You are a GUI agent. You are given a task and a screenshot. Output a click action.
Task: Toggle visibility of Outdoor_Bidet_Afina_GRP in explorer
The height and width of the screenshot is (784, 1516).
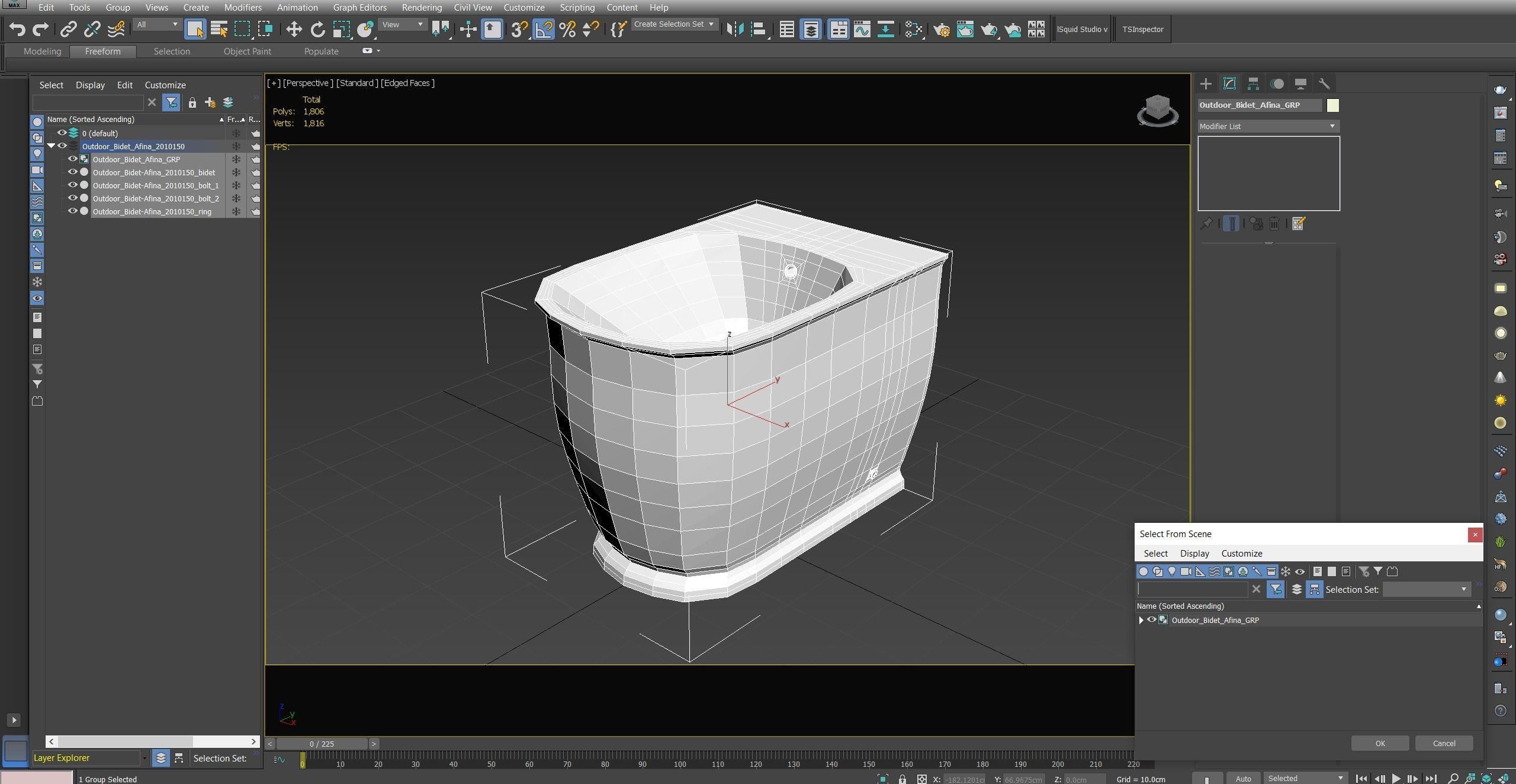point(72,159)
